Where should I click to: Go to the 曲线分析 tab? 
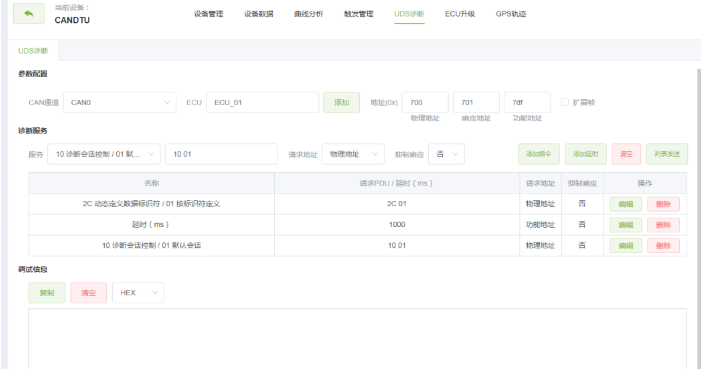click(x=308, y=14)
